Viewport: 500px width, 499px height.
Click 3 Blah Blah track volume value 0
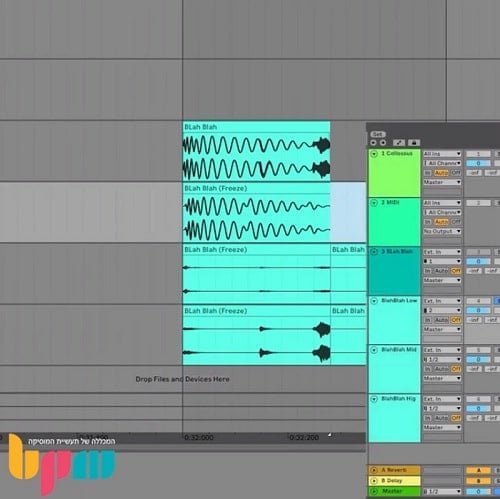[x=478, y=261]
